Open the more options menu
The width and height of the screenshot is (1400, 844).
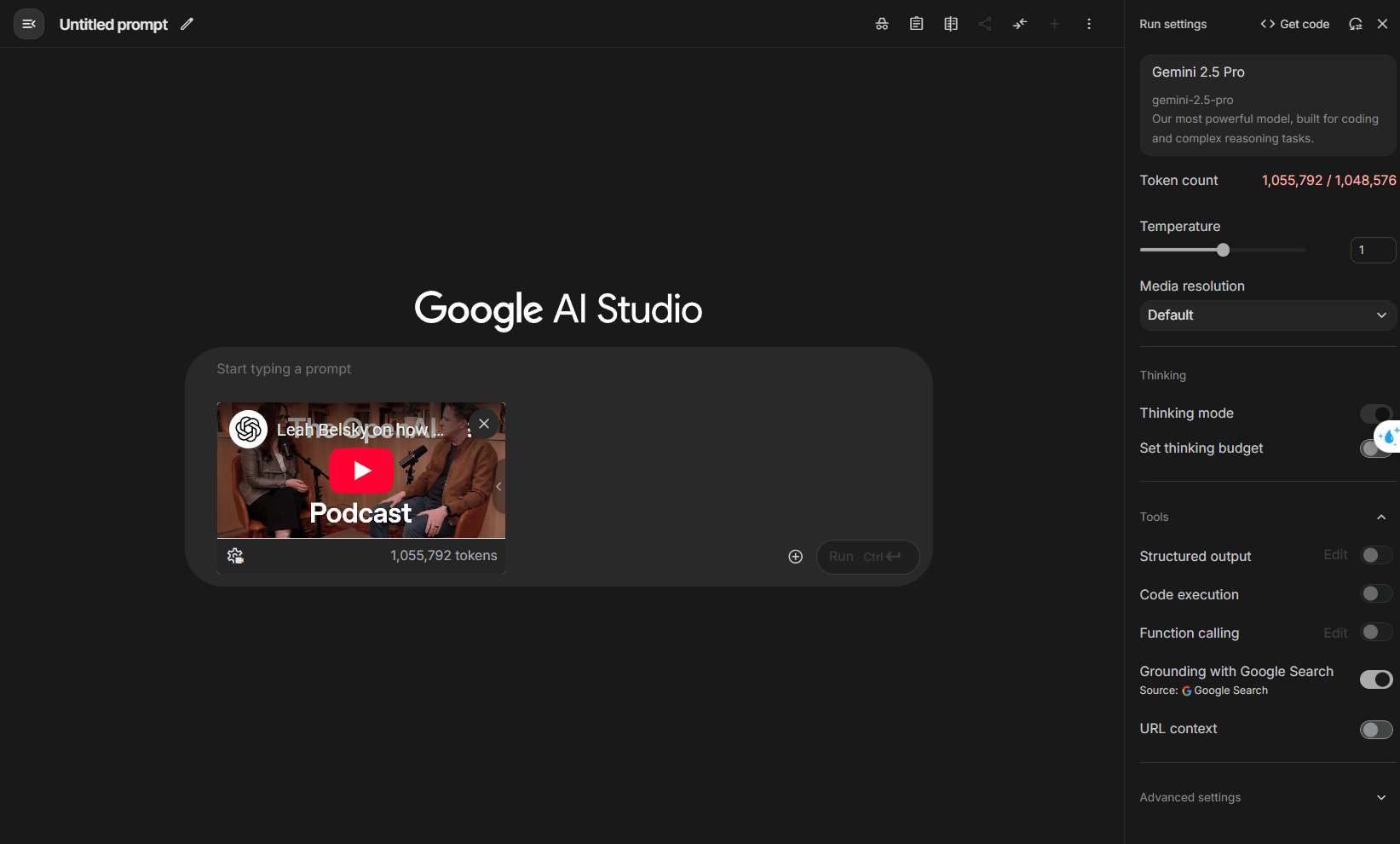(1089, 24)
